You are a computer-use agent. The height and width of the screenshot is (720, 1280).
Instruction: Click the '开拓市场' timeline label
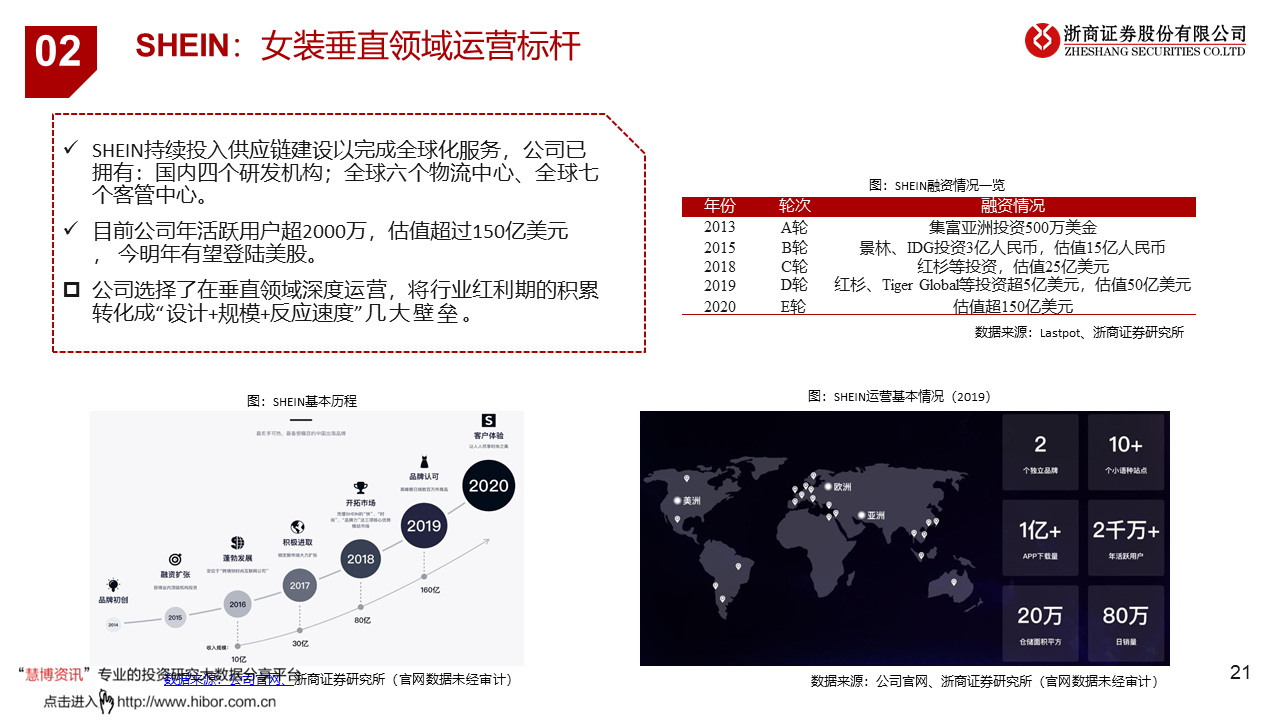click(x=361, y=503)
